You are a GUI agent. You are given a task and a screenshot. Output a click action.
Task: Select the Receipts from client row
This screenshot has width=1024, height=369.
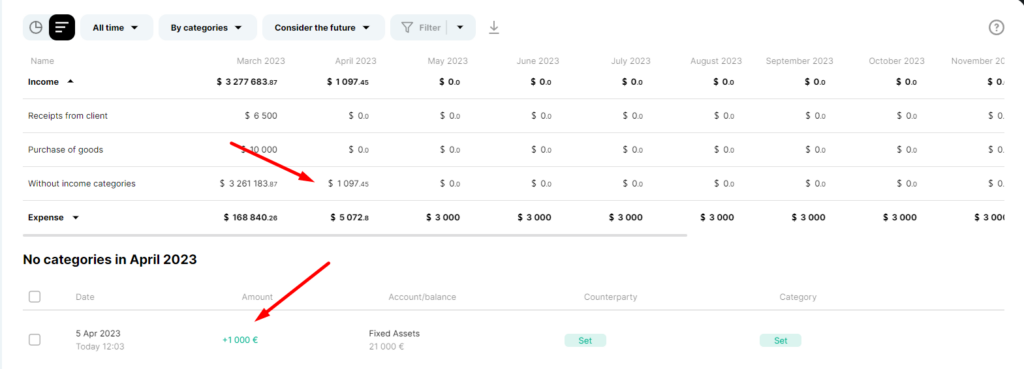point(513,116)
